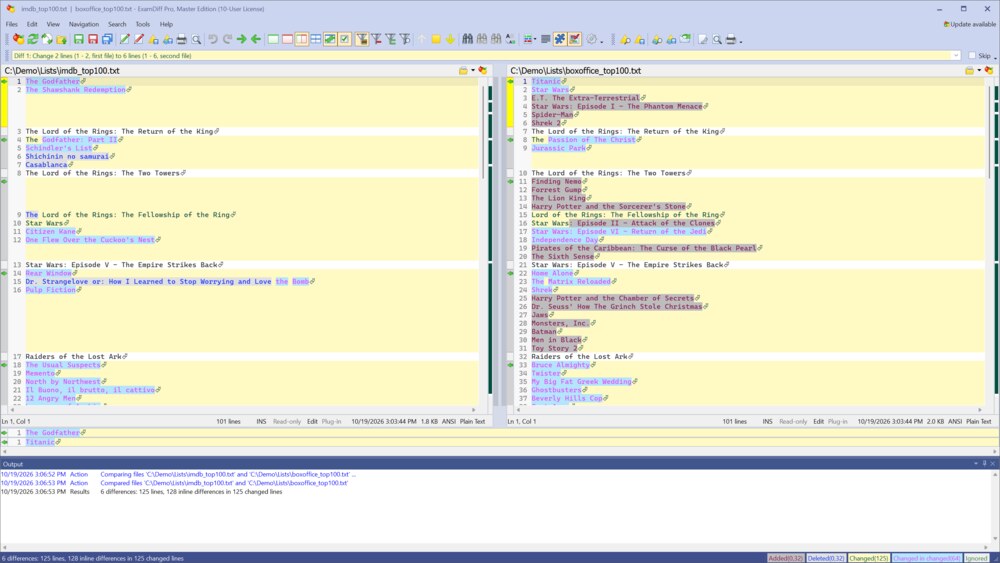Screen dimensions: 1000x563
Task: Click ANSI encoding in left status bar
Action: (448, 421)
